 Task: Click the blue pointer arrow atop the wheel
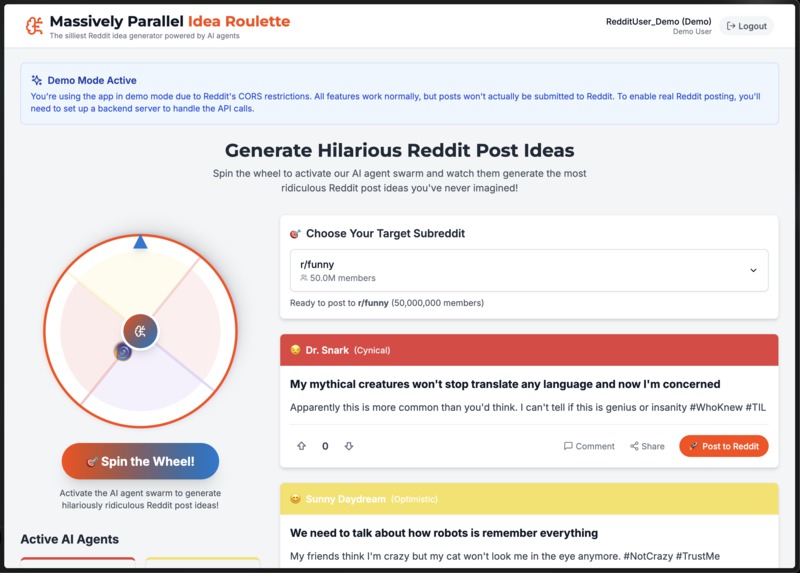point(140,242)
